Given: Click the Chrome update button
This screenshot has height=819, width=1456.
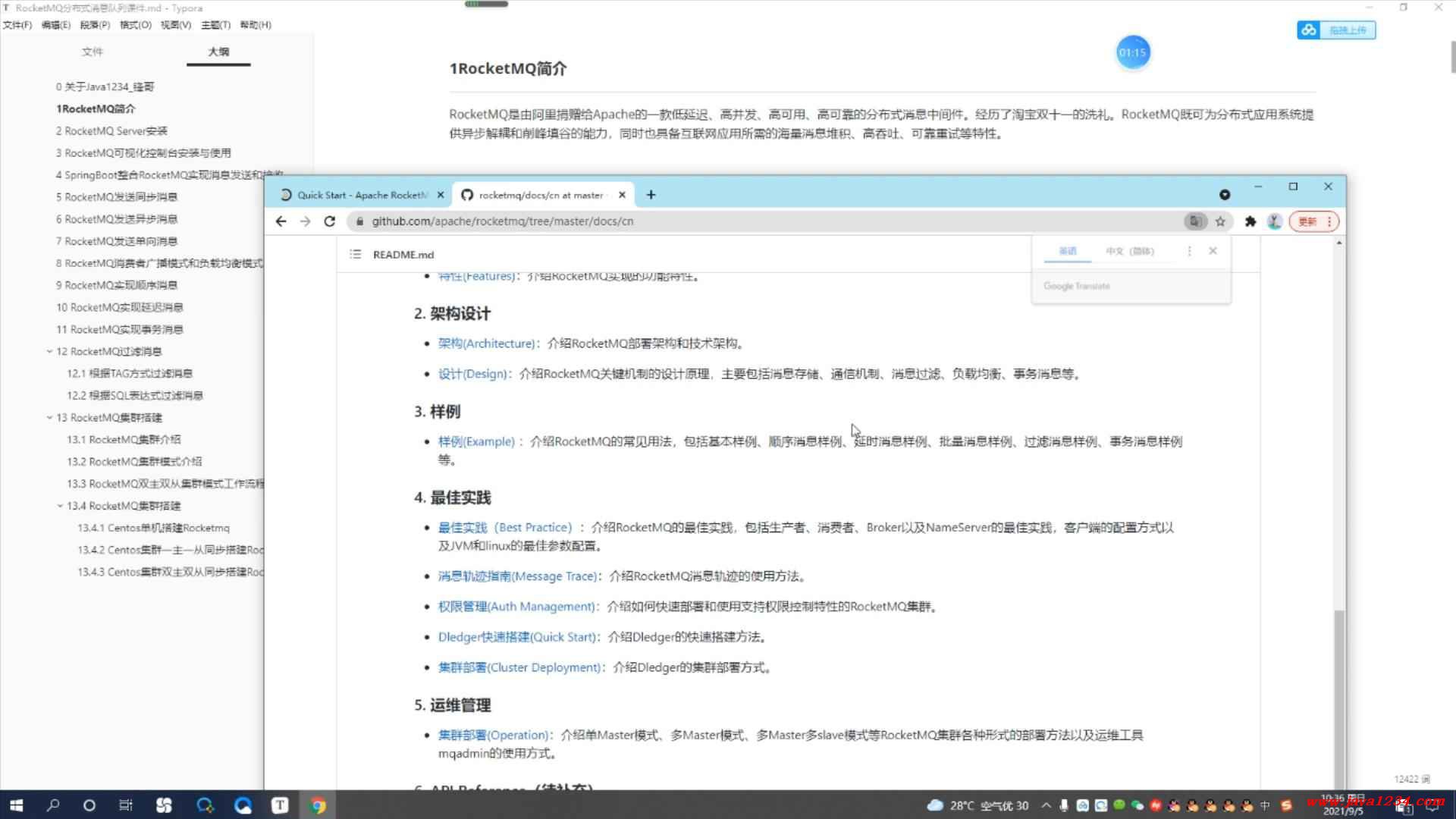Looking at the screenshot, I should 1314,221.
